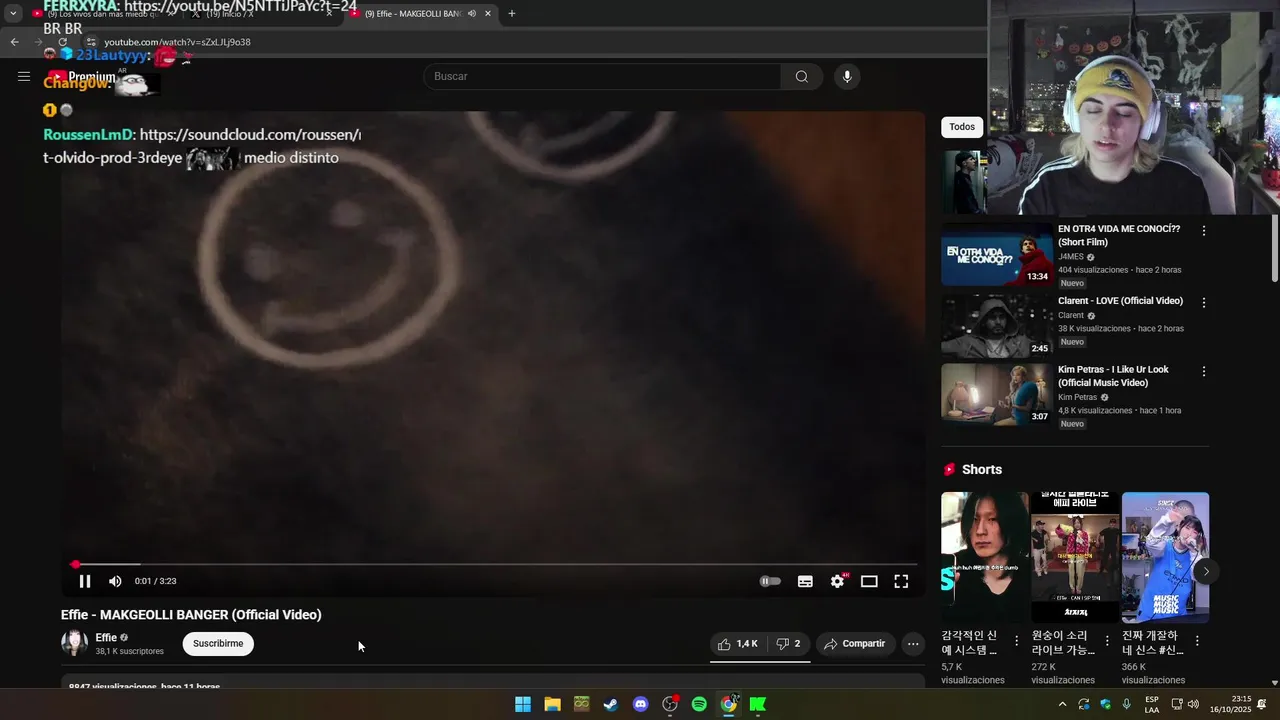Start voice search with the microphone icon
The image size is (1280, 720).
(847, 76)
